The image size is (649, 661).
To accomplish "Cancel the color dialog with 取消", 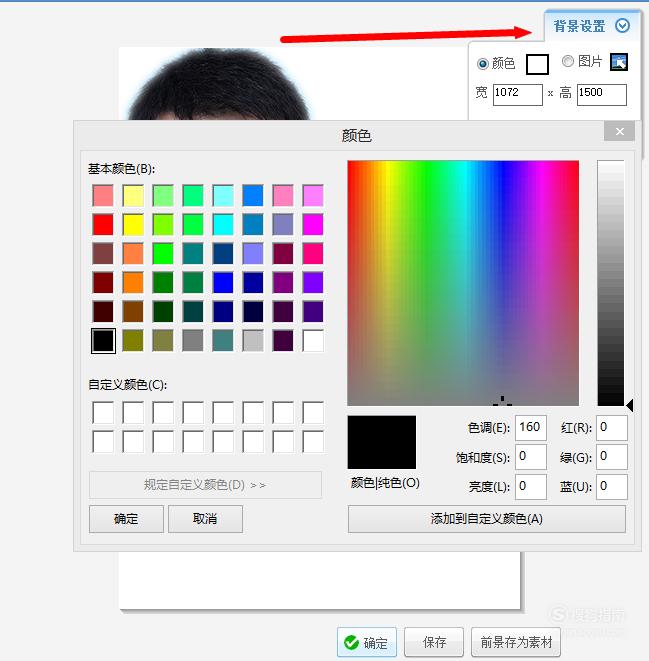I will [205, 519].
